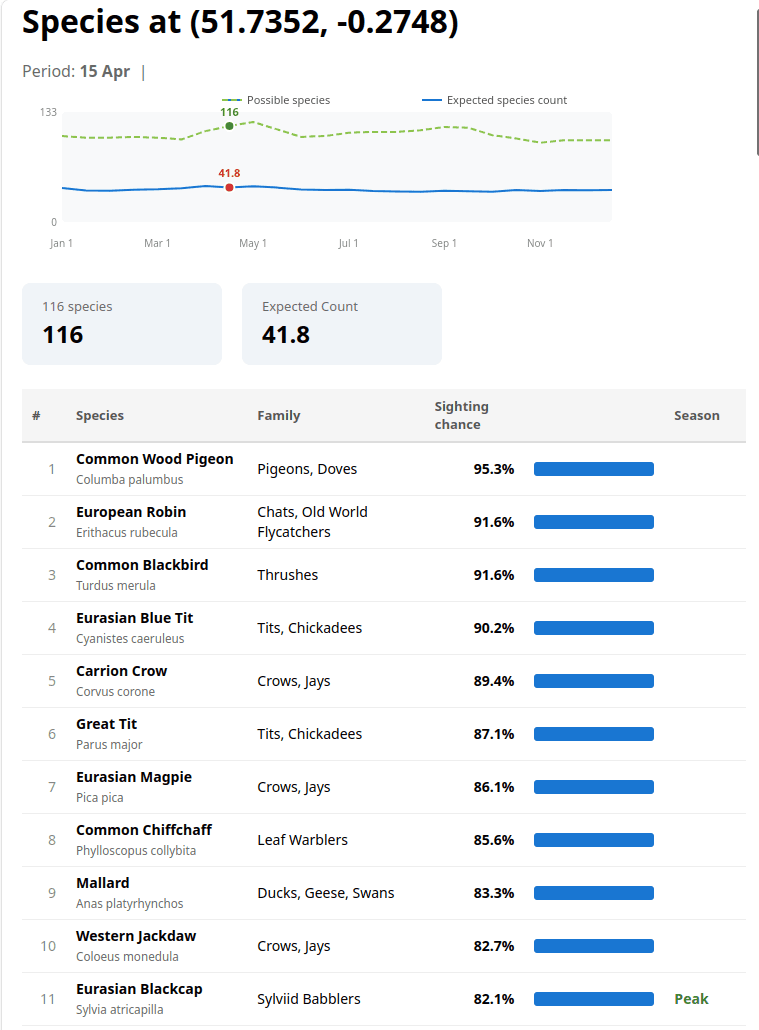The image size is (759, 1030).
Task: Click the Carrion Crow sighting chance bar
Action: [593, 681]
